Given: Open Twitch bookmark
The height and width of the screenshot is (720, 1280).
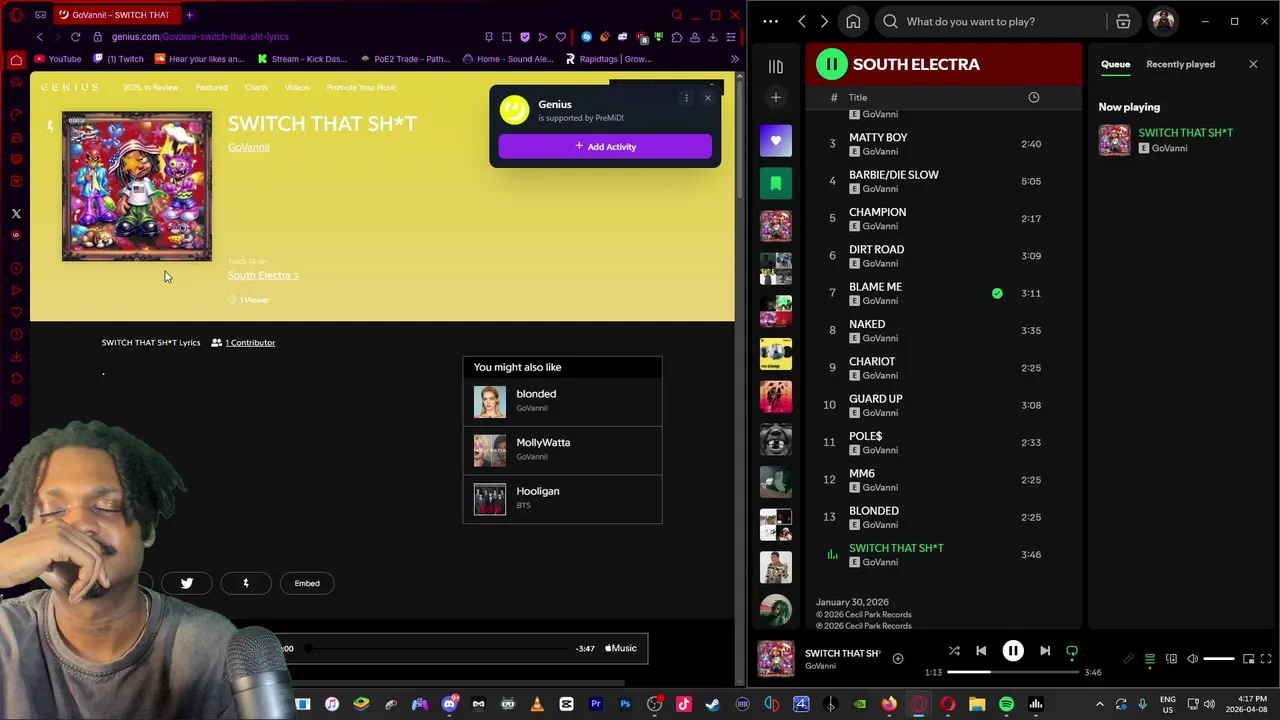Looking at the screenshot, I should [x=118, y=59].
